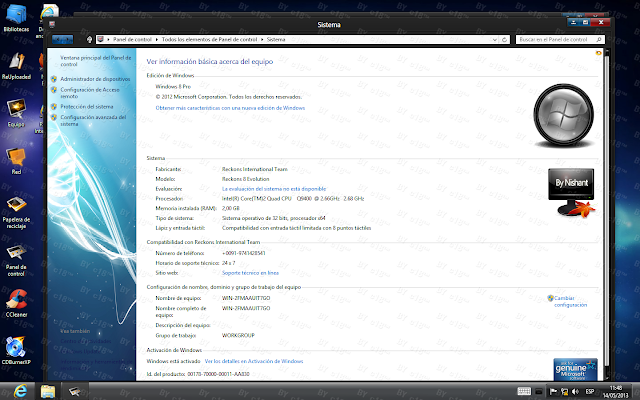Select the Sistema breadcrumb item
Screen dimensions: 640x400
point(276,40)
